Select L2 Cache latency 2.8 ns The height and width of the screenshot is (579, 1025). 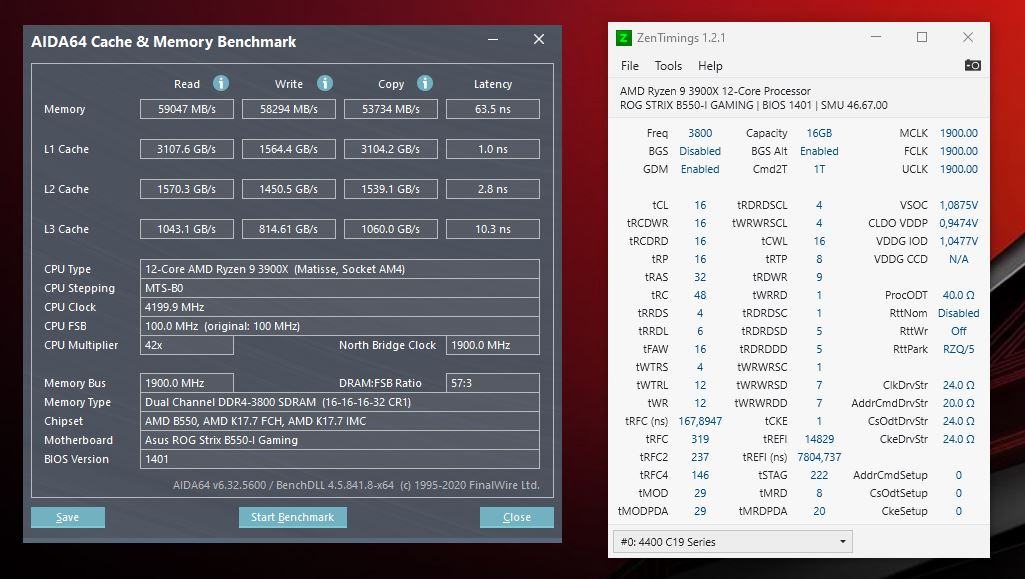tap(493, 189)
